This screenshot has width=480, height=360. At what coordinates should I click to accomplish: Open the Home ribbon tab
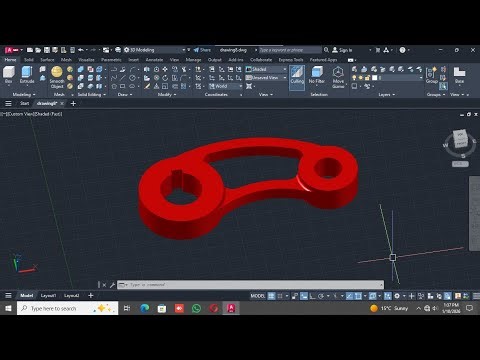tap(10, 60)
